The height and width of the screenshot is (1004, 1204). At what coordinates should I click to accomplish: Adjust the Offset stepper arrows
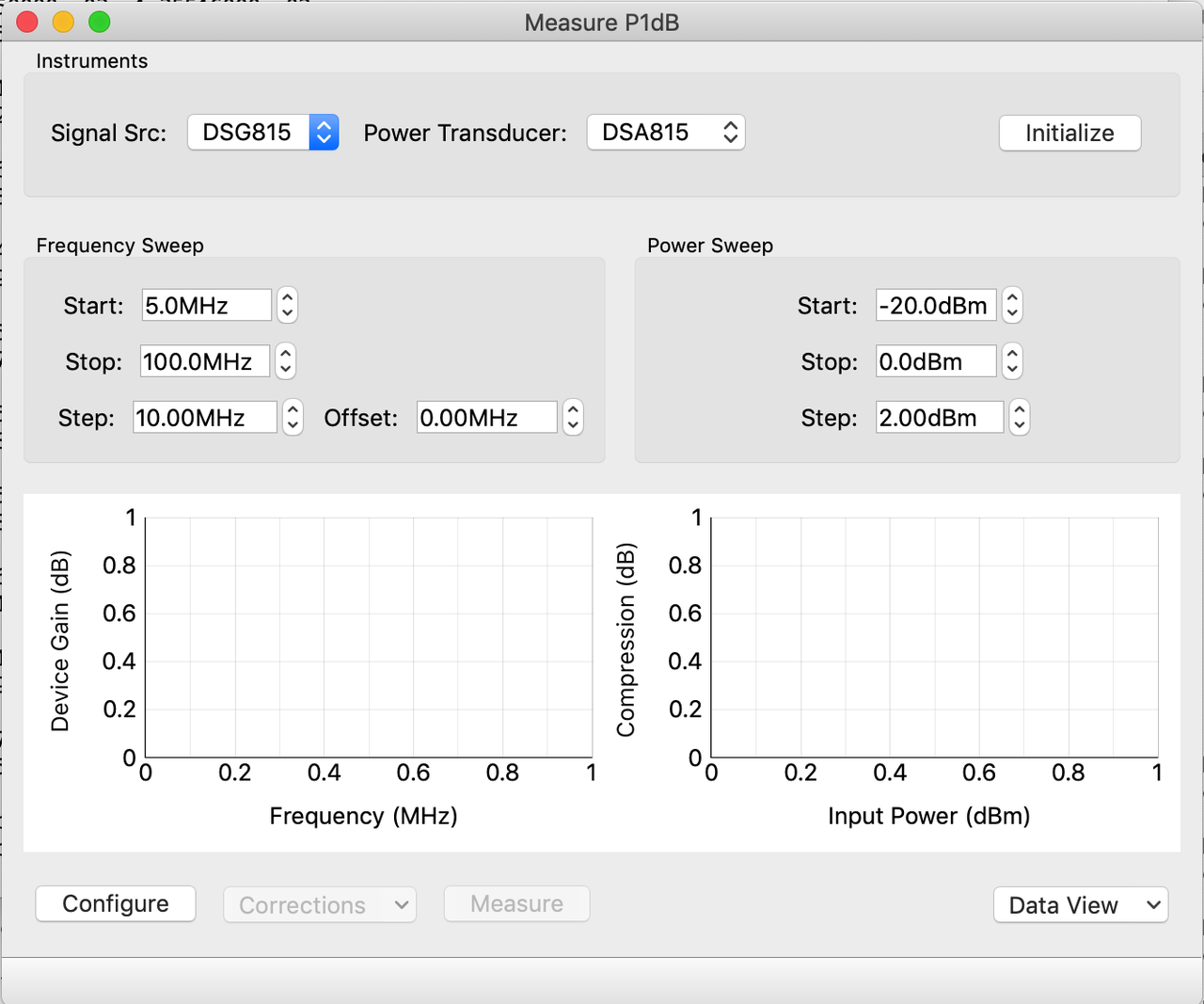click(573, 418)
